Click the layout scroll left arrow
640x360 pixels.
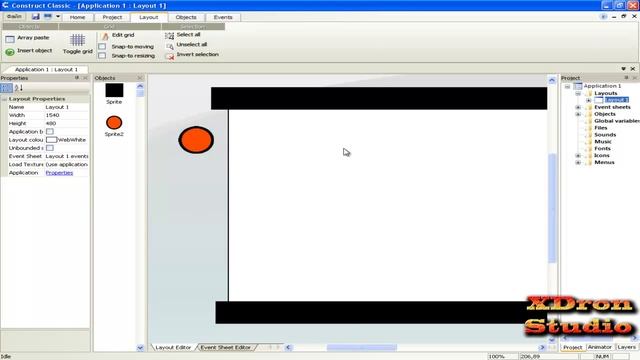(x=288, y=347)
